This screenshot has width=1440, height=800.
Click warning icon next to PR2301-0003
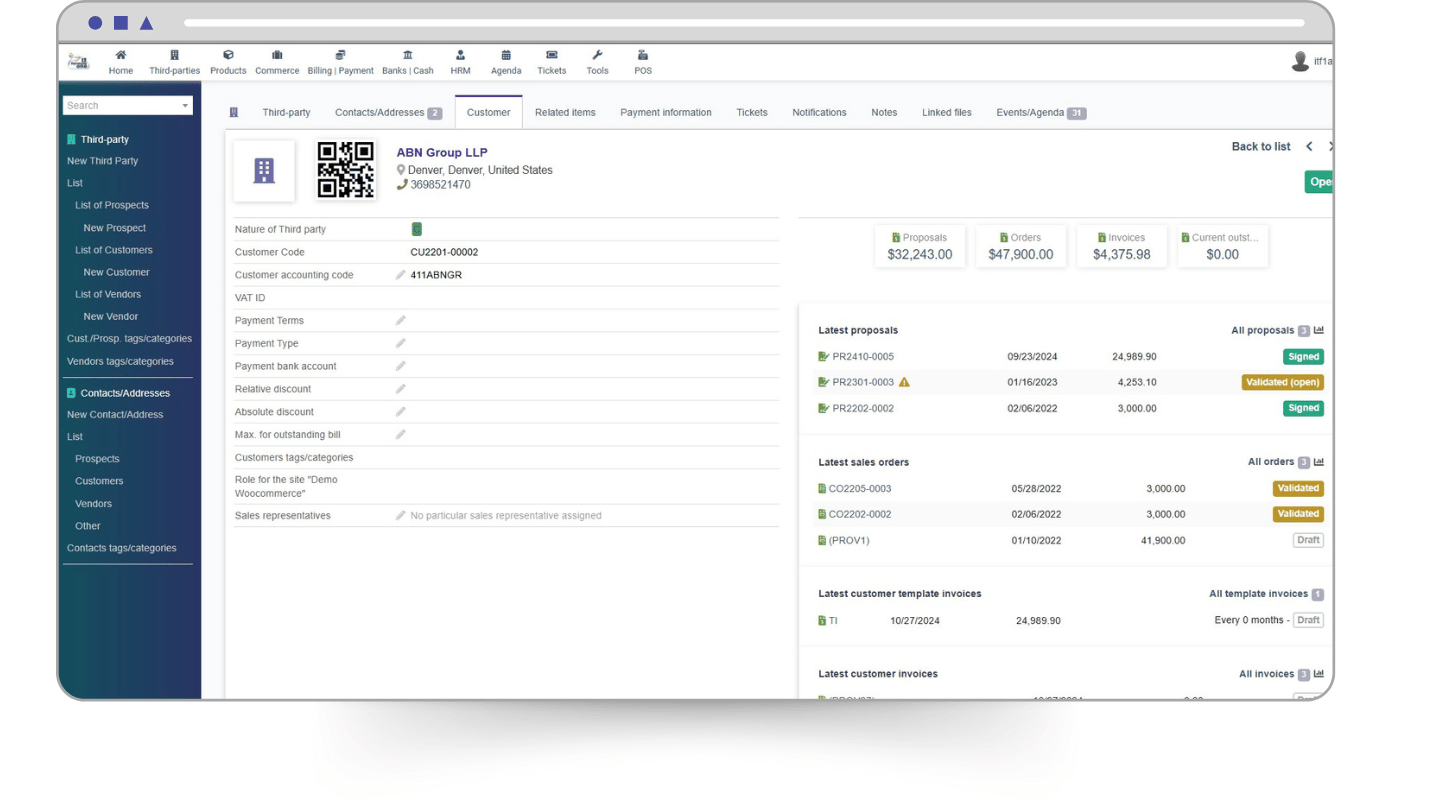pos(904,382)
